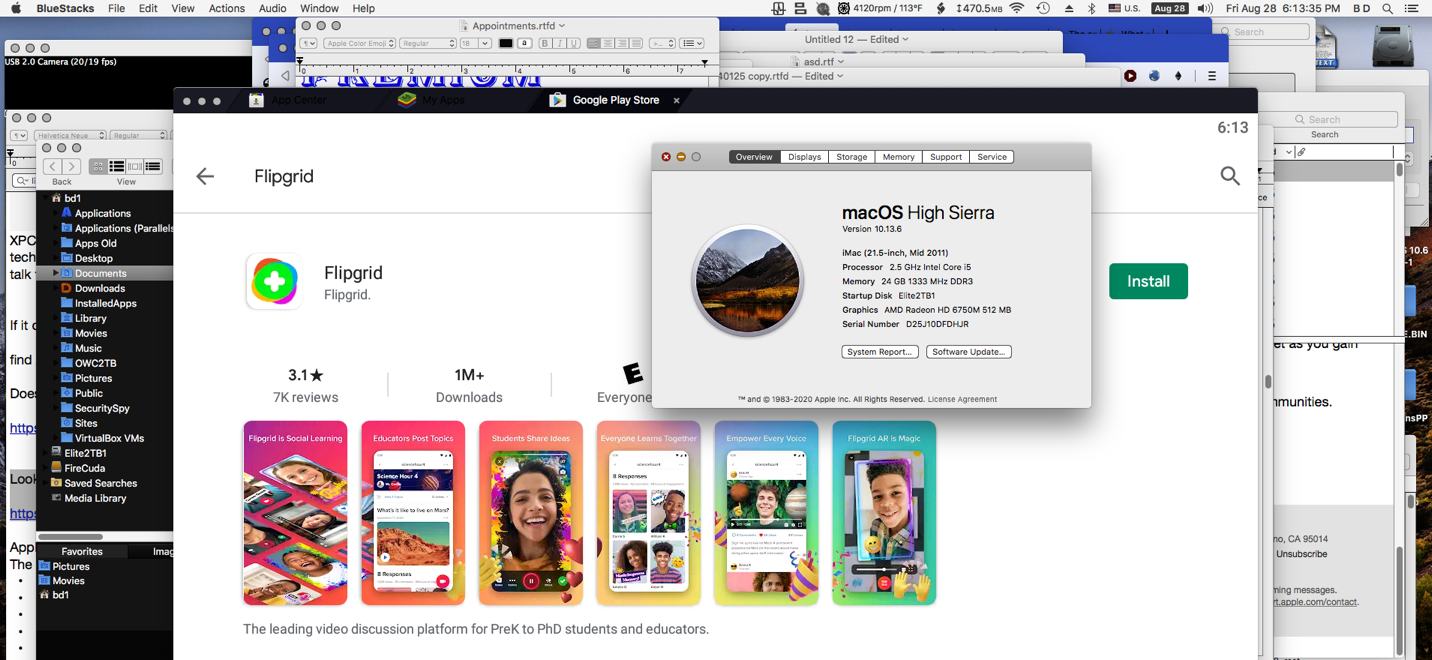Open the list style dropdown in Appointments.rtfd
Image resolution: width=1432 pixels, height=660 pixels.
tap(692, 44)
